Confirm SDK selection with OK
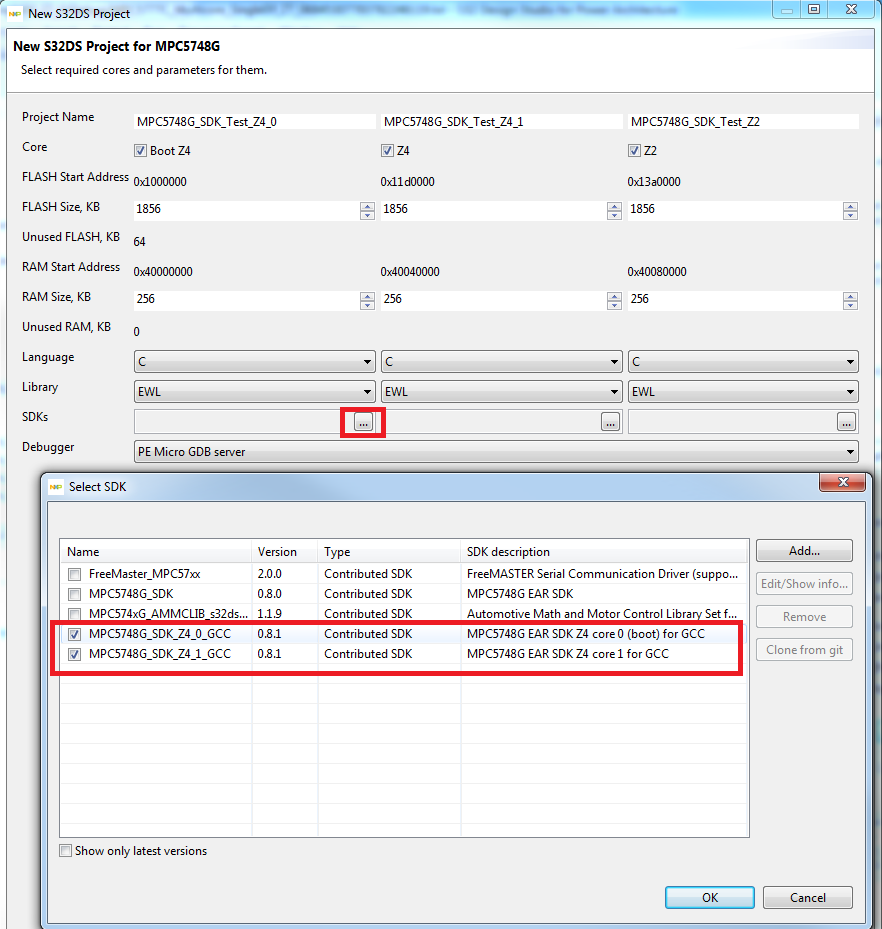Screen dimensions: 882x929 pyautogui.click(x=710, y=898)
